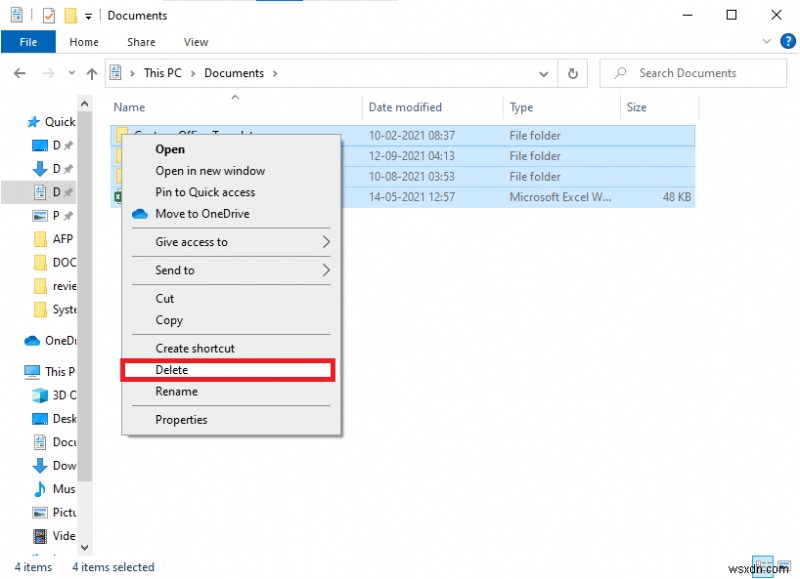The width and height of the screenshot is (800, 579).
Task: Sort by the Size column header
Action: (636, 107)
